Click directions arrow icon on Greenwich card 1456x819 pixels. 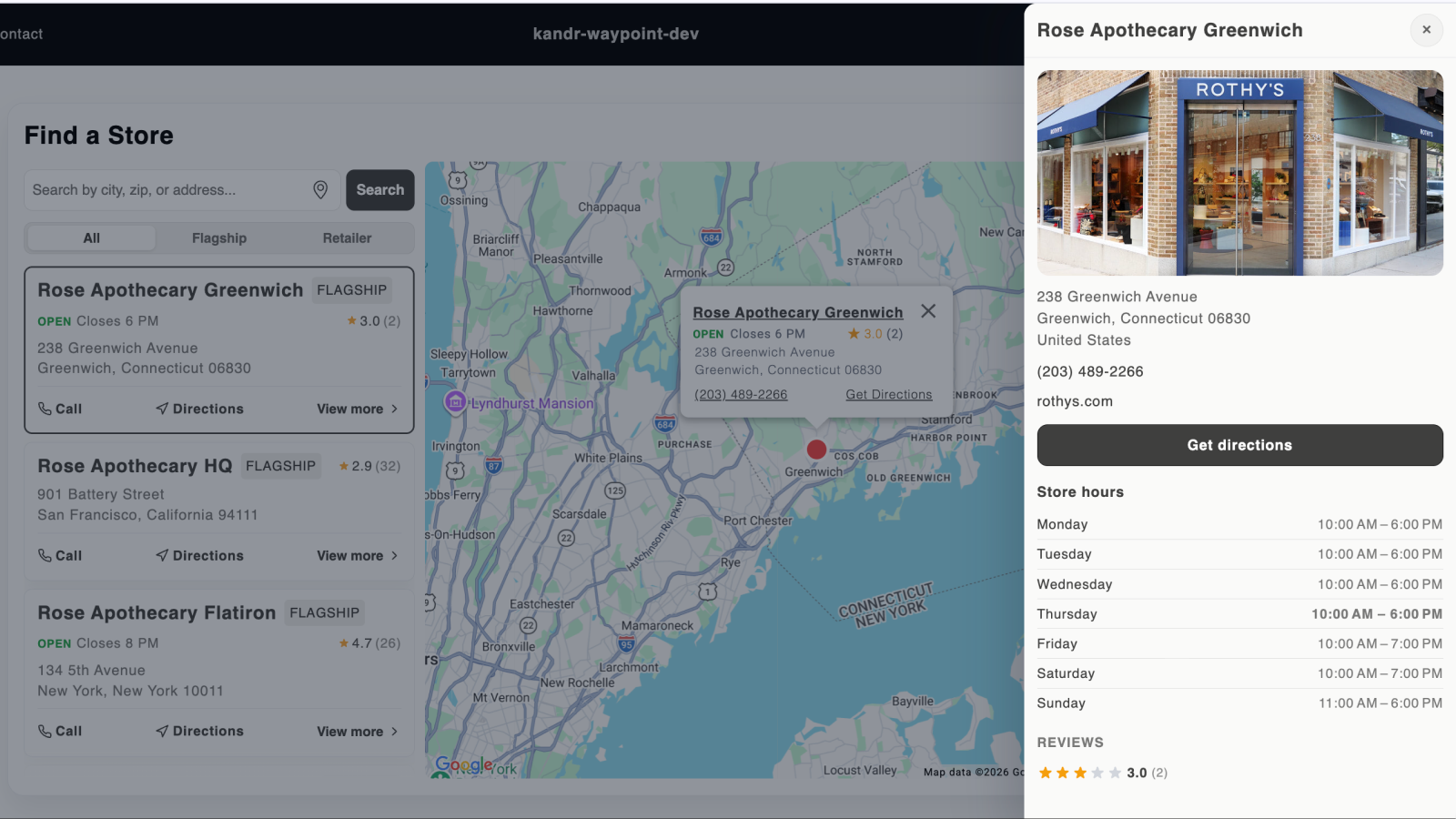click(x=162, y=409)
